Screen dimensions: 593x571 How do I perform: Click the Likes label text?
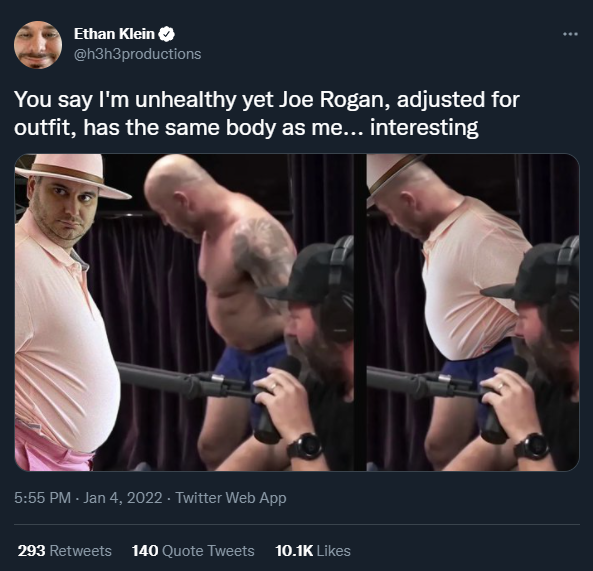point(334,551)
